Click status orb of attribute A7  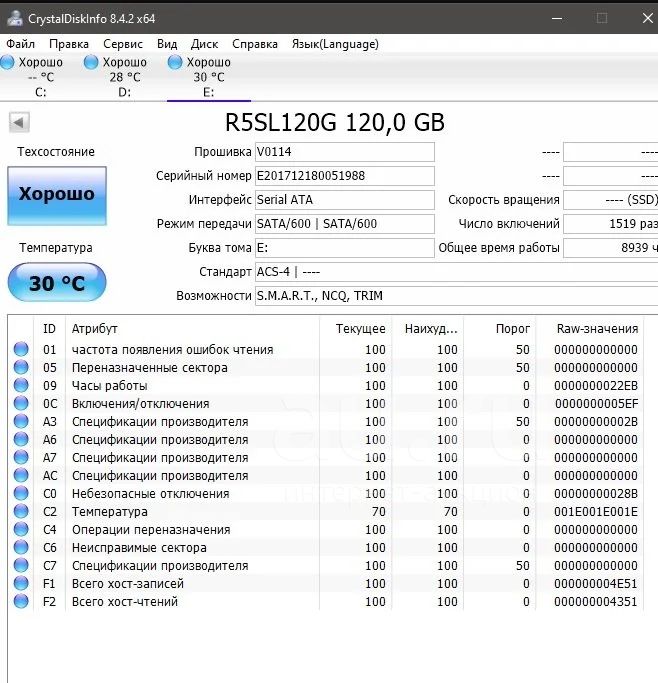click(x=21, y=457)
